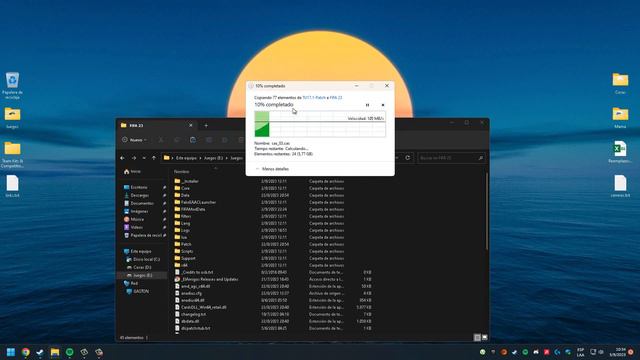Go back with the Explorer back arrow
The height and width of the screenshot is (360, 640).
(x=122, y=158)
